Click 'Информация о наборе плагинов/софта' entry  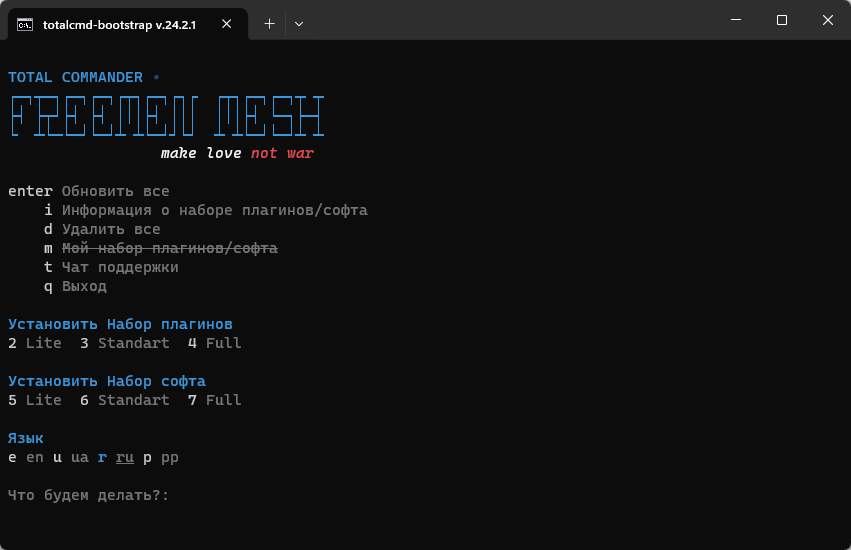[214, 210]
